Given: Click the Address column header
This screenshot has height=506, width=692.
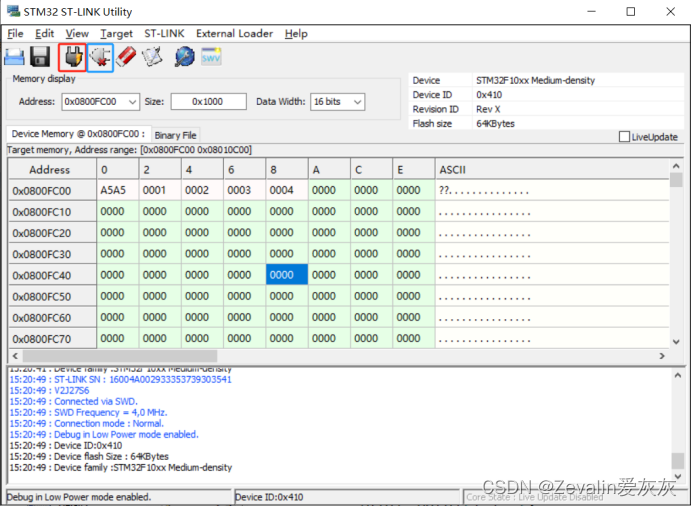Looking at the screenshot, I should point(52,169).
